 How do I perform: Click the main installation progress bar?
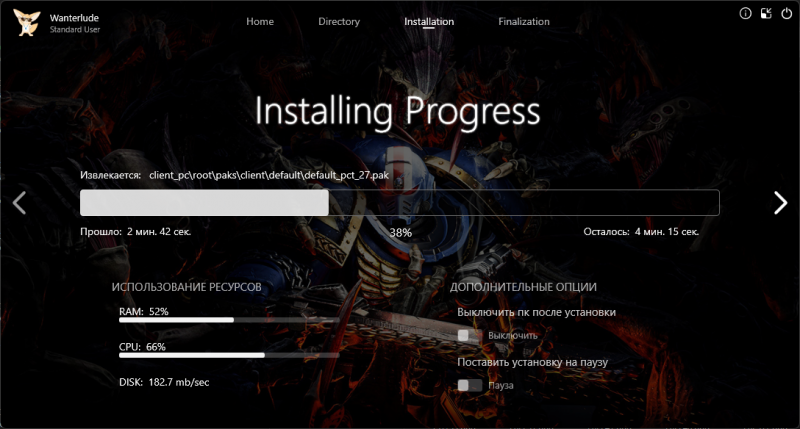click(399, 203)
